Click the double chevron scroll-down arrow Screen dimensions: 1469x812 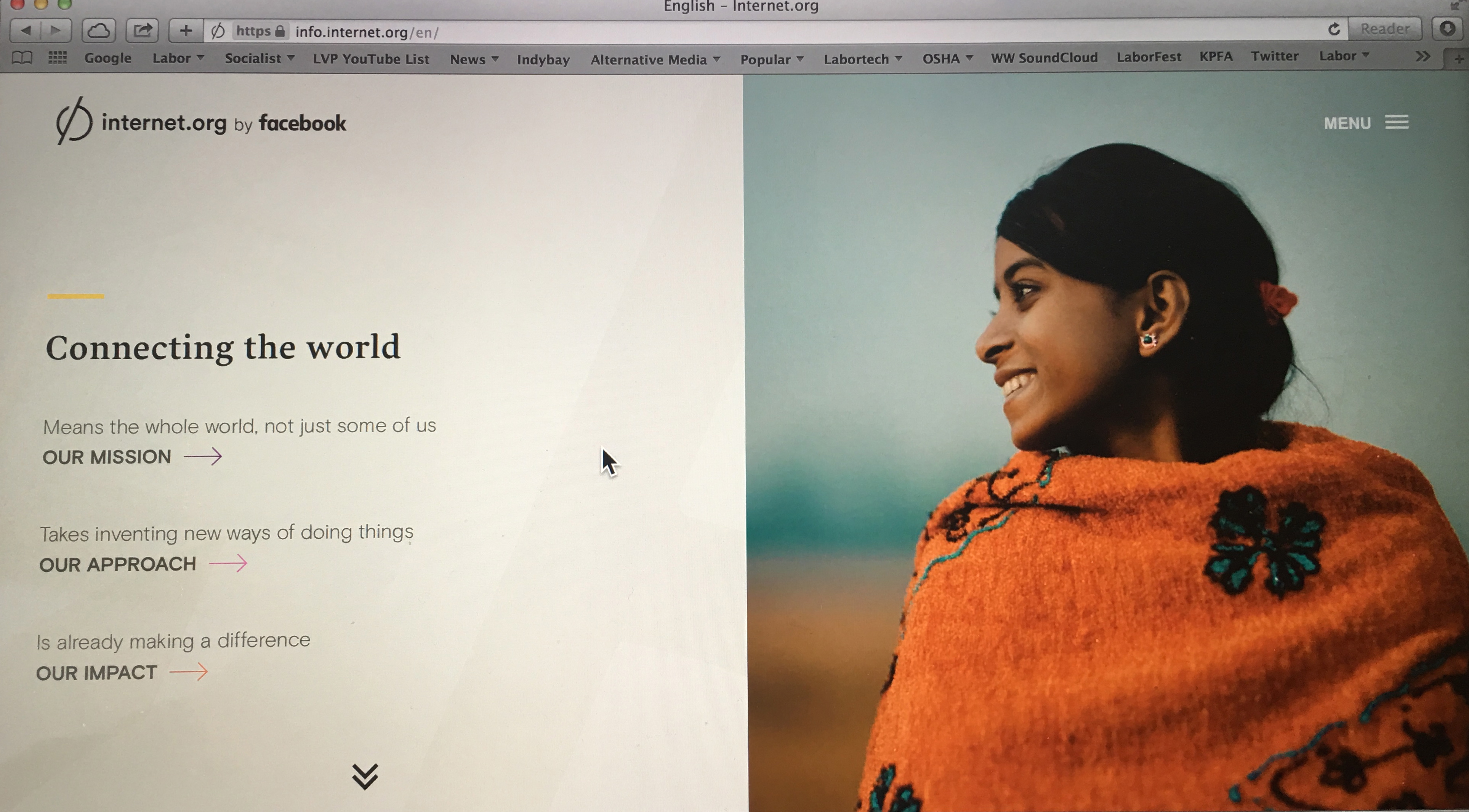pyautogui.click(x=365, y=776)
